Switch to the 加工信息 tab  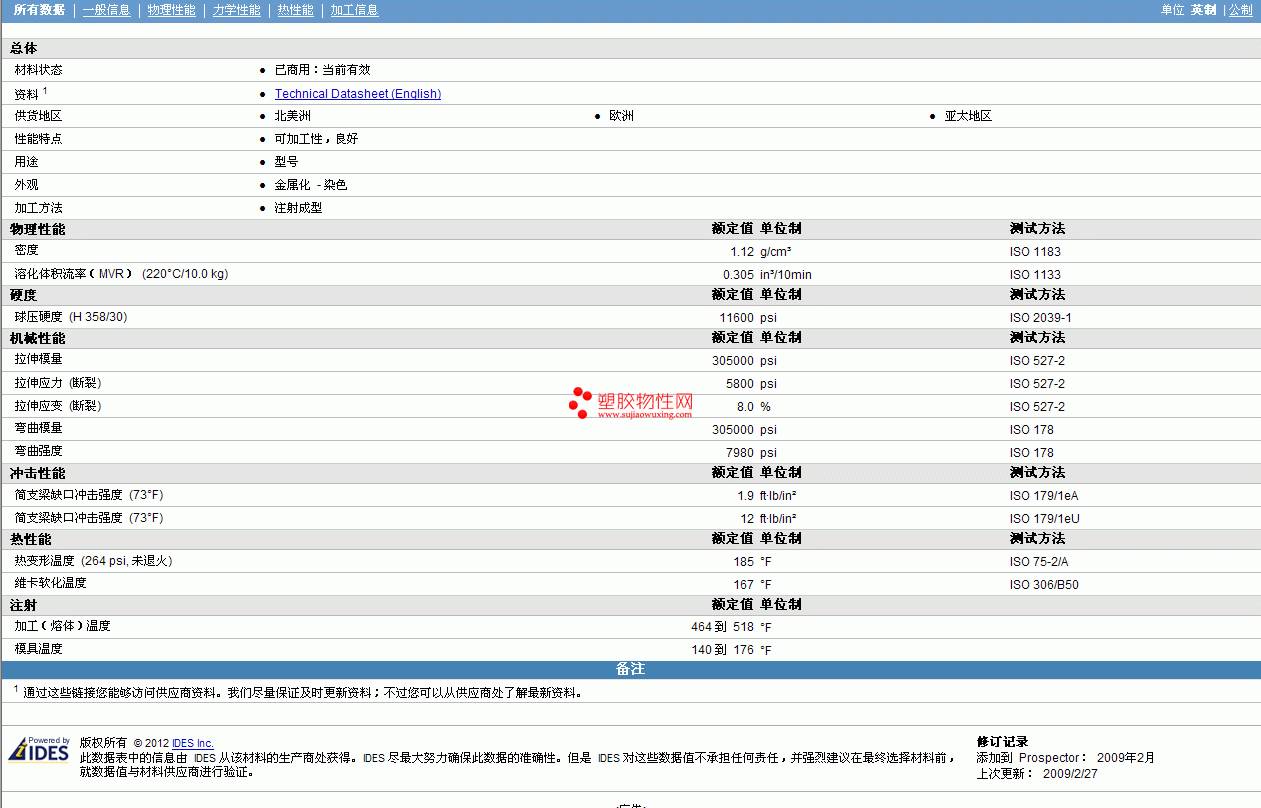point(354,10)
